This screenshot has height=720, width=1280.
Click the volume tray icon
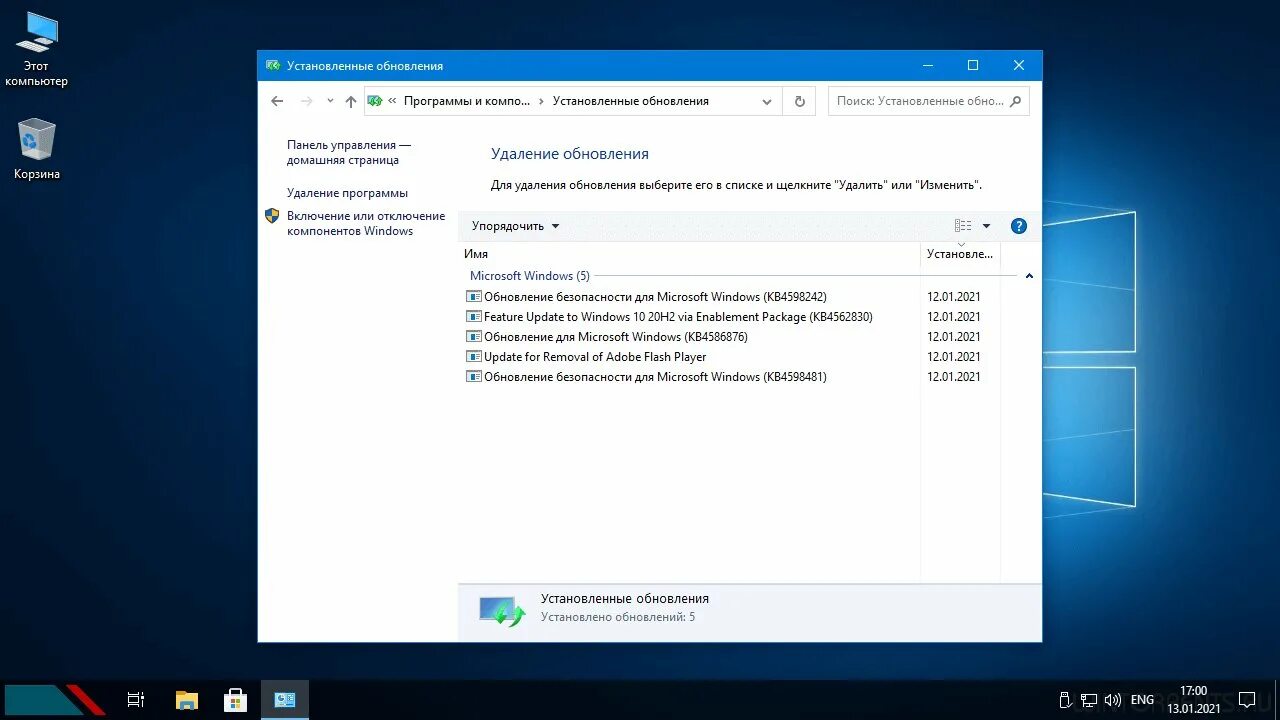[1113, 700]
